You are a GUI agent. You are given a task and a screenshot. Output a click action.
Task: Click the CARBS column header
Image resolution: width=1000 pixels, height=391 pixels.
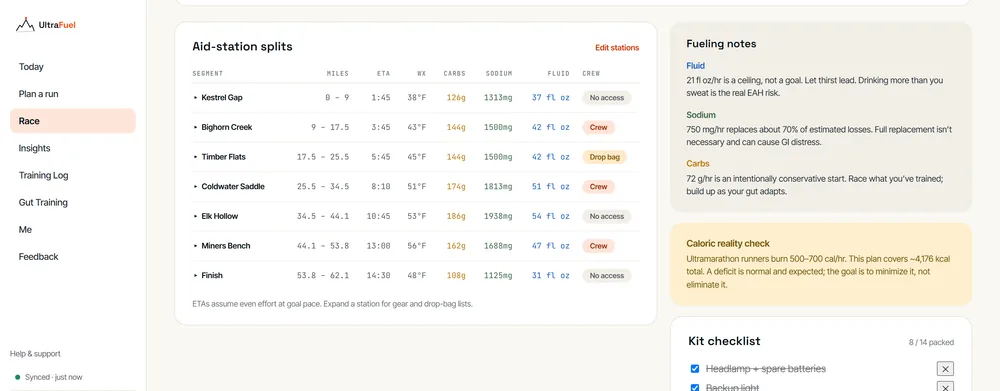[455, 73]
